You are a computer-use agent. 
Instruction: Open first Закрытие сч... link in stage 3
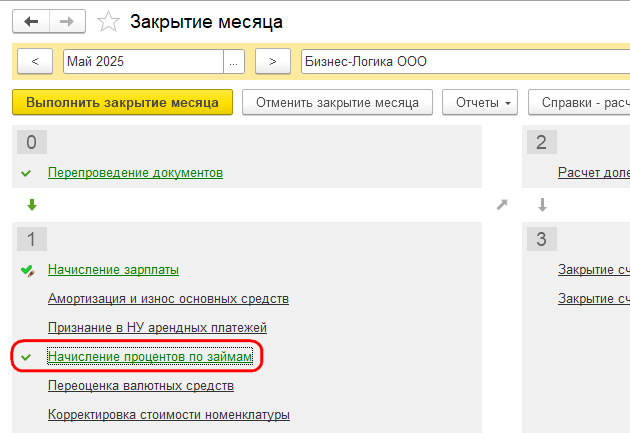[594, 270]
